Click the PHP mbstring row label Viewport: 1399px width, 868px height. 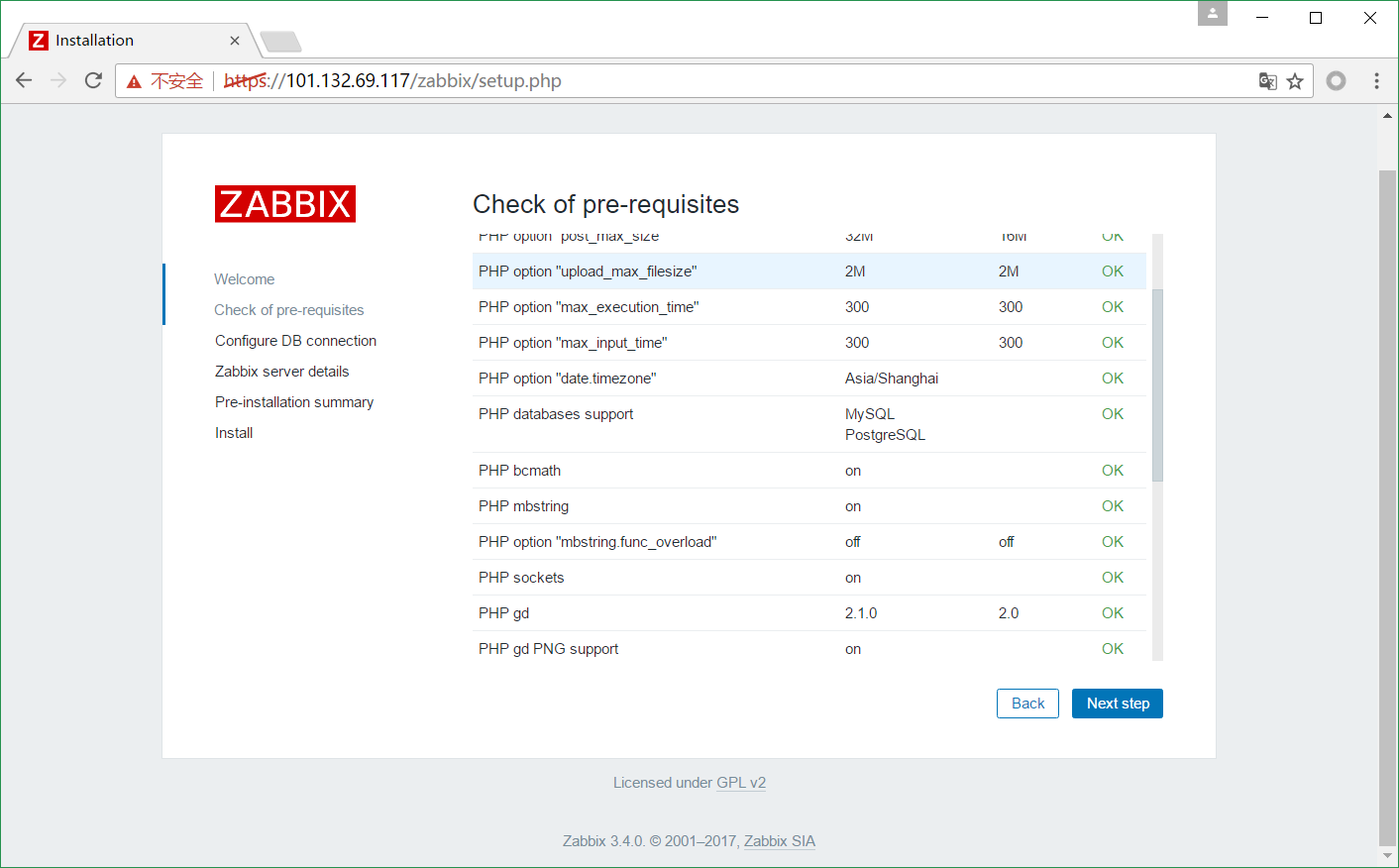point(523,506)
